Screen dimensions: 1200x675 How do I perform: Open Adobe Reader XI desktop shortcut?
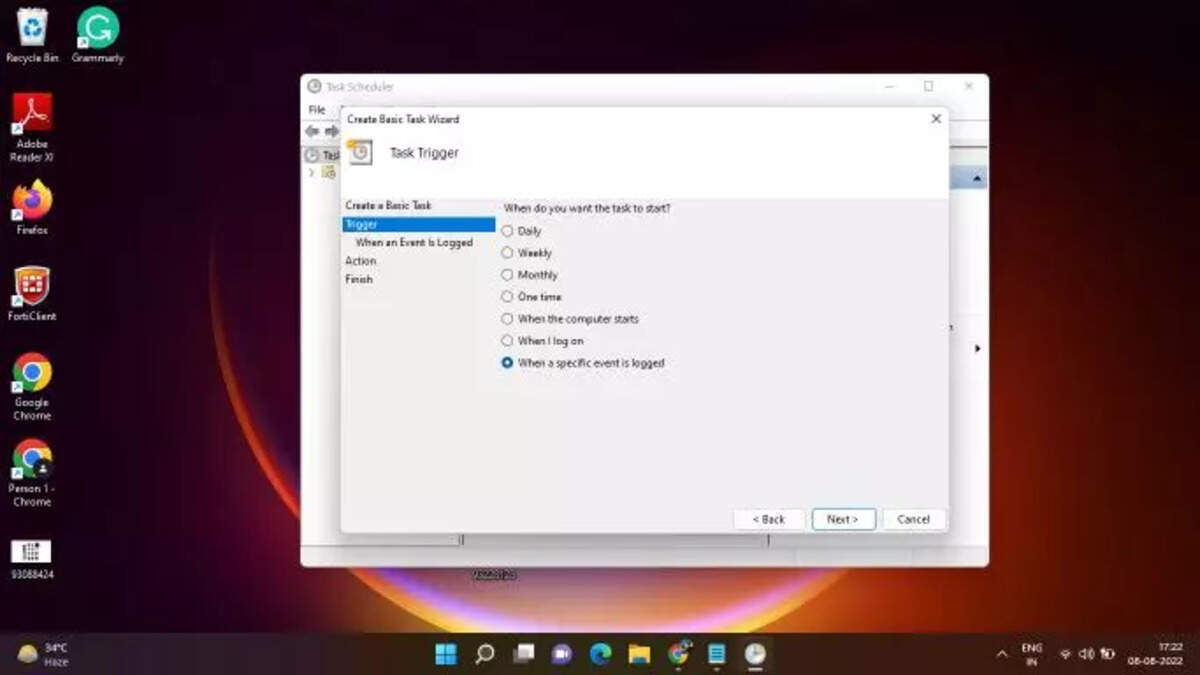coord(32,127)
